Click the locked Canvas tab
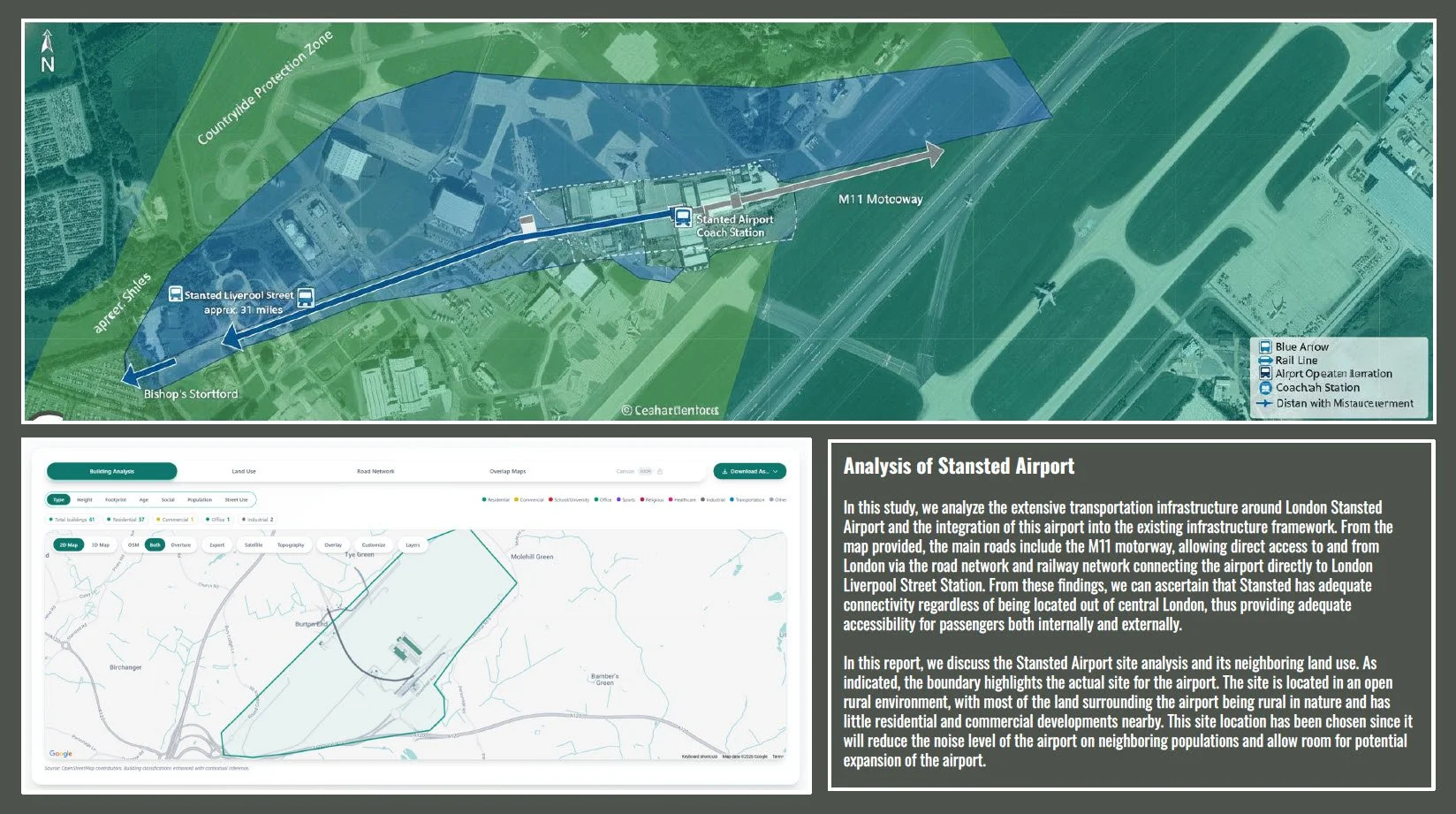This screenshot has width=1456, height=814. coord(638,471)
